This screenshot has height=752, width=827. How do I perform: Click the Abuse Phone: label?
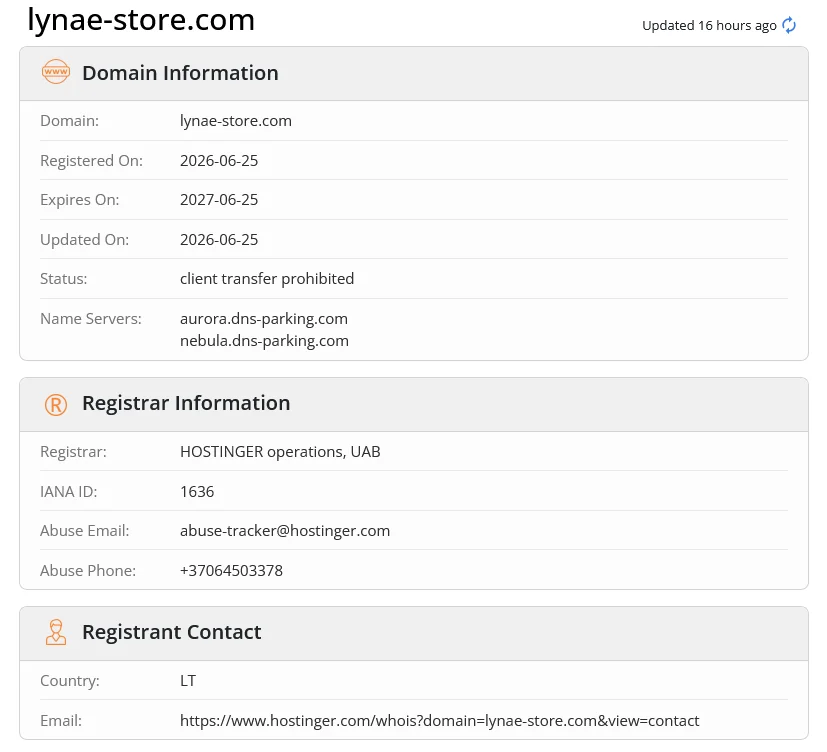[x=88, y=571]
